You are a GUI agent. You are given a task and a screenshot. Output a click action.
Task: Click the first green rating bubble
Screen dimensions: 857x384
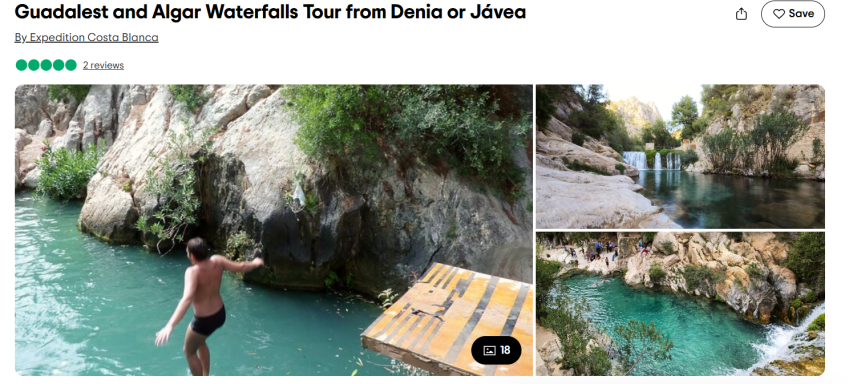click(21, 65)
